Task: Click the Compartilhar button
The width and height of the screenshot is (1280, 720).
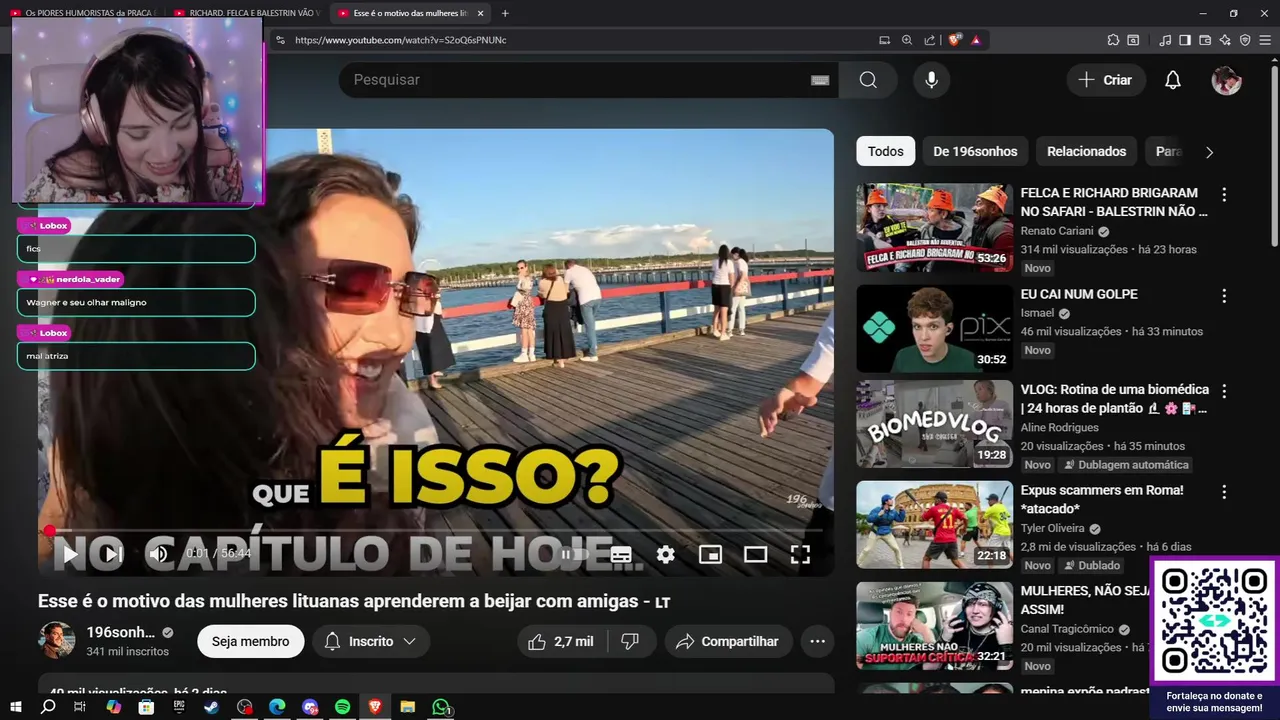Action: (728, 642)
